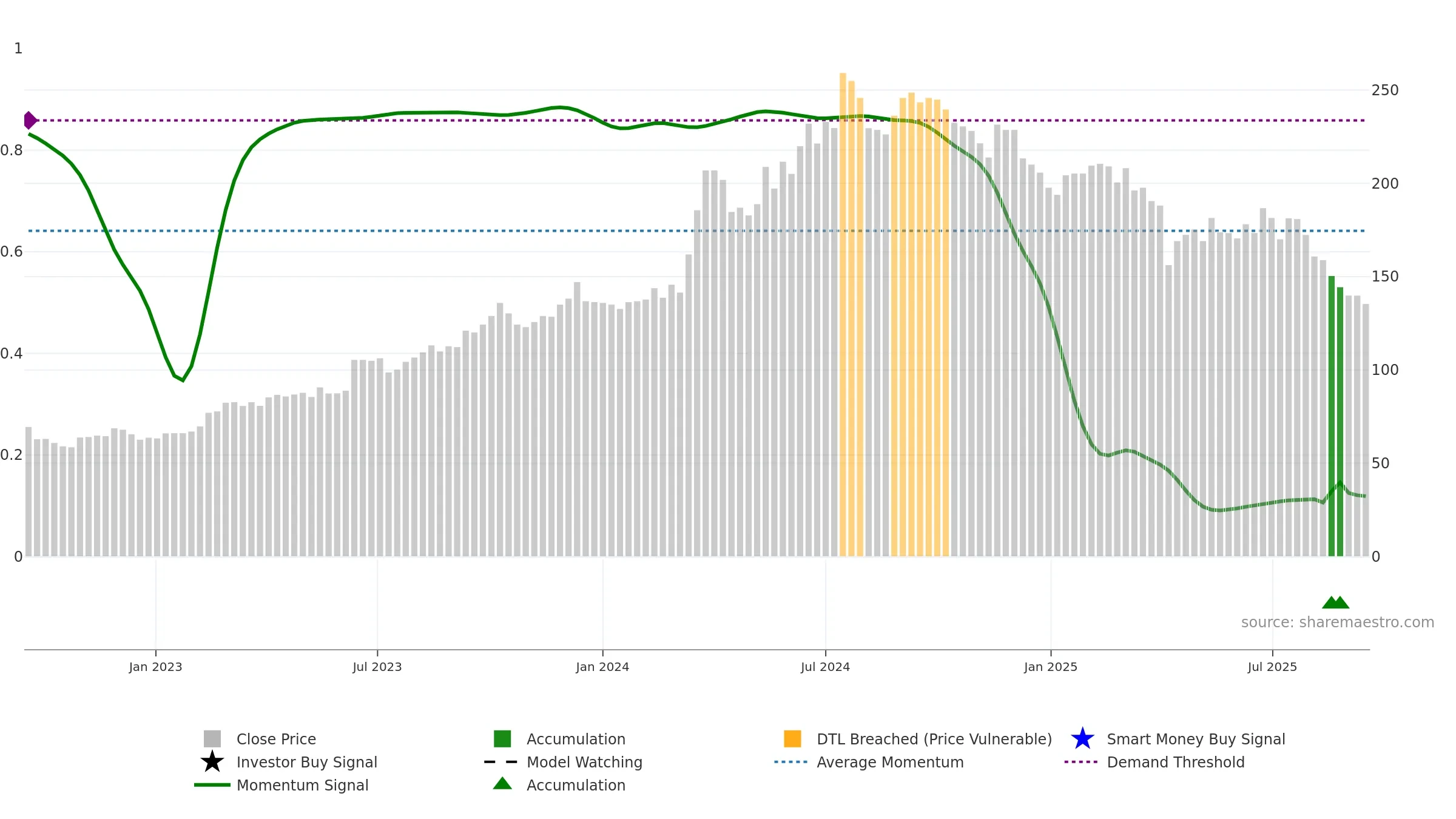Click the gray Close Price legend swatch
This screenshot has height=819, width=1456.
tap(212, 739)
